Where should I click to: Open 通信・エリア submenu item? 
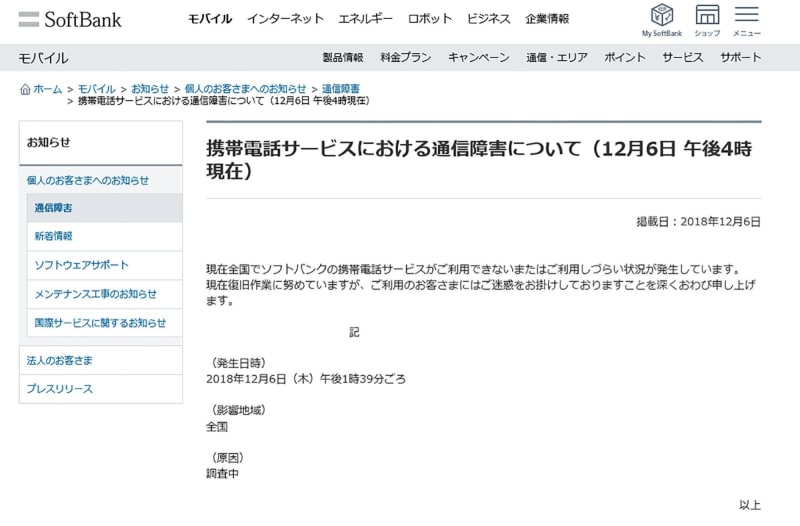tap(557, 57)
